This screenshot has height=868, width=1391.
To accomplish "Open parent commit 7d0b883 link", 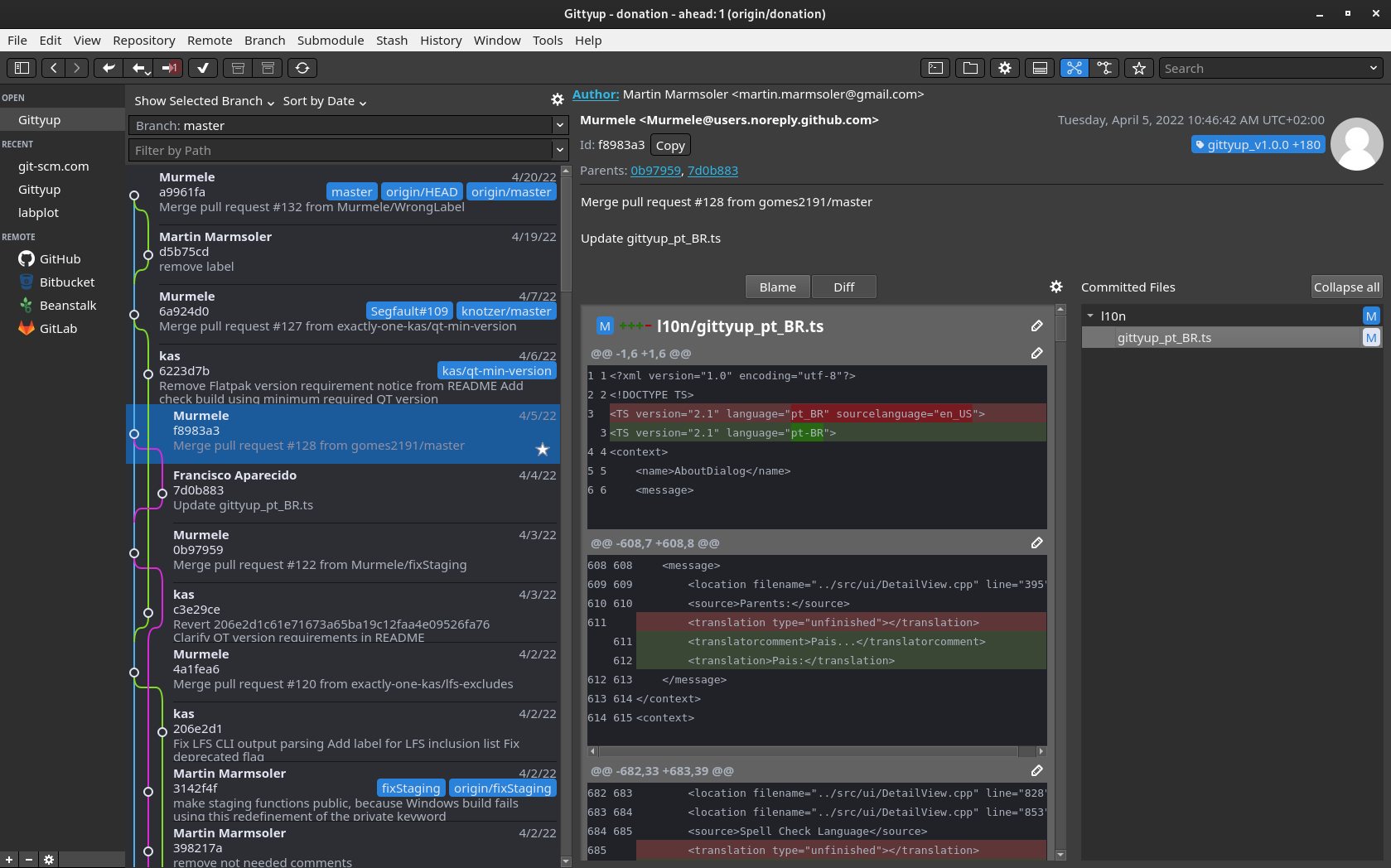I will click(712, 171).
